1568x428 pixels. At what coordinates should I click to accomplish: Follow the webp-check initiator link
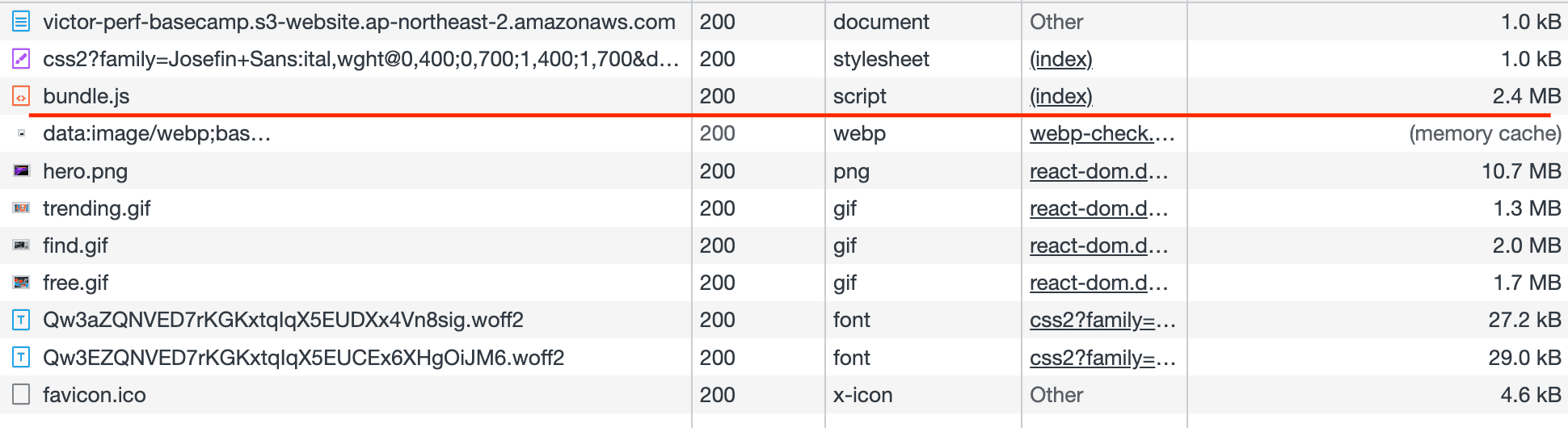point(1101,134)
